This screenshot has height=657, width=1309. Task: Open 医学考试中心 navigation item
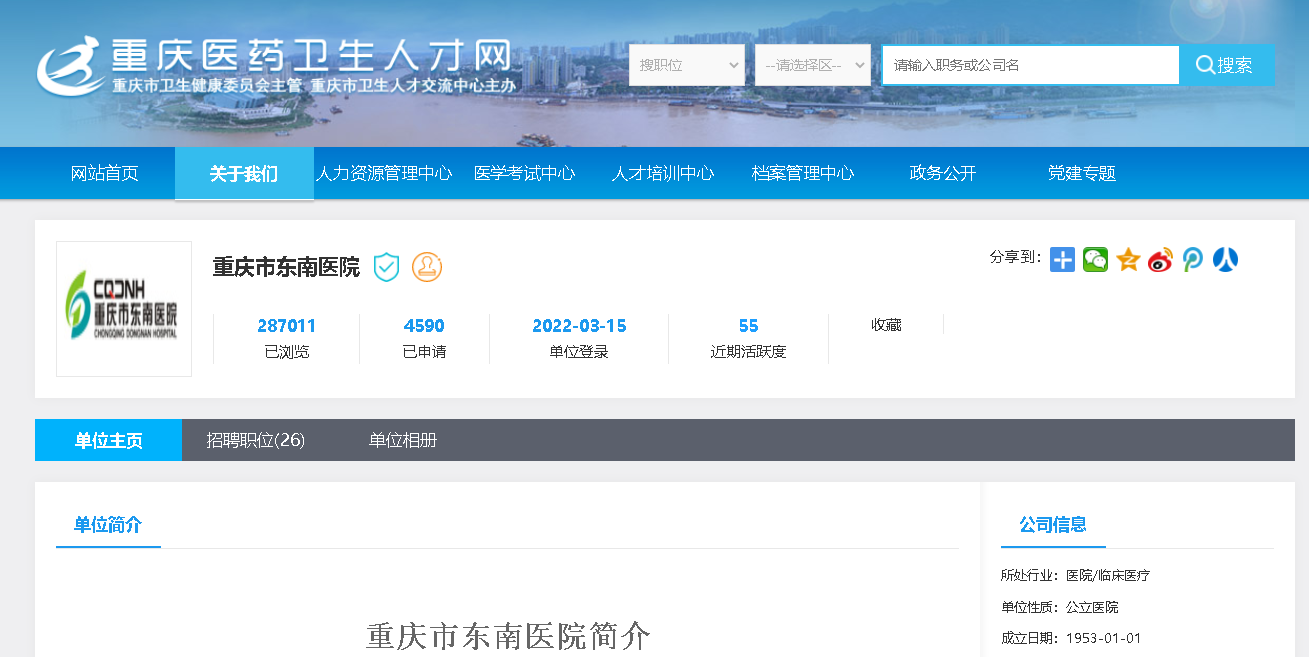tap(524, 174)
